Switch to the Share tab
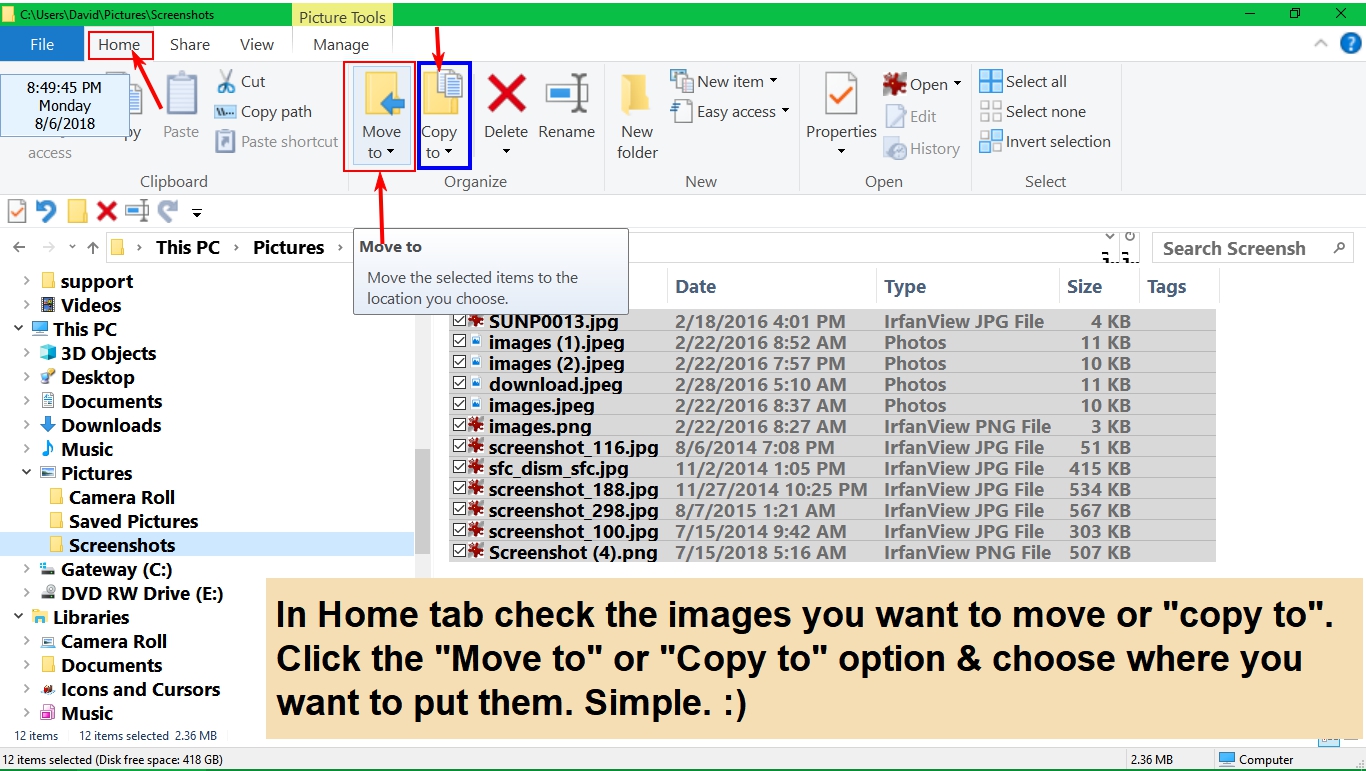This screenshot has width=1366, height=771. tap(190, 44)
